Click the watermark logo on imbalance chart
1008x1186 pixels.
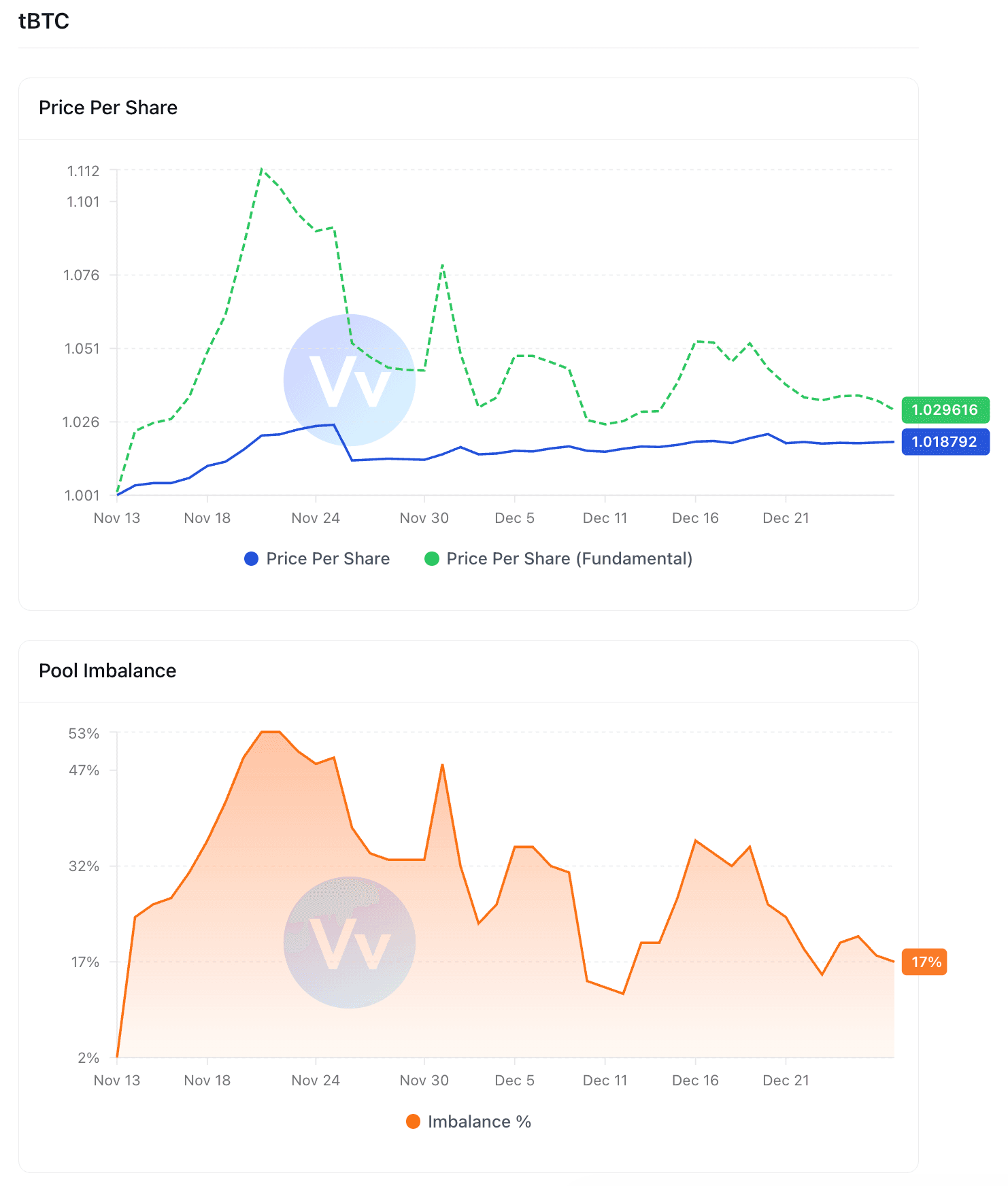tap(350, 943)
